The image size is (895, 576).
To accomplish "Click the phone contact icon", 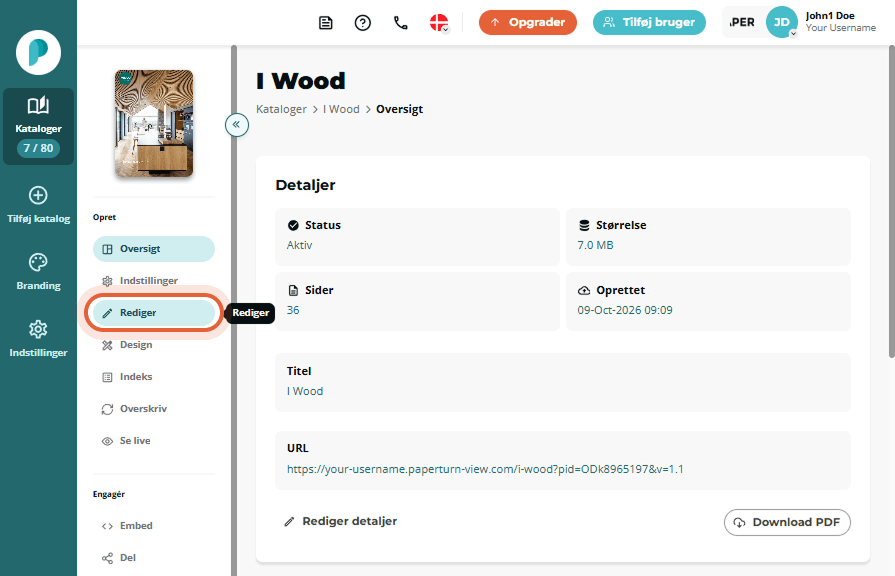I will click(401, 23).
